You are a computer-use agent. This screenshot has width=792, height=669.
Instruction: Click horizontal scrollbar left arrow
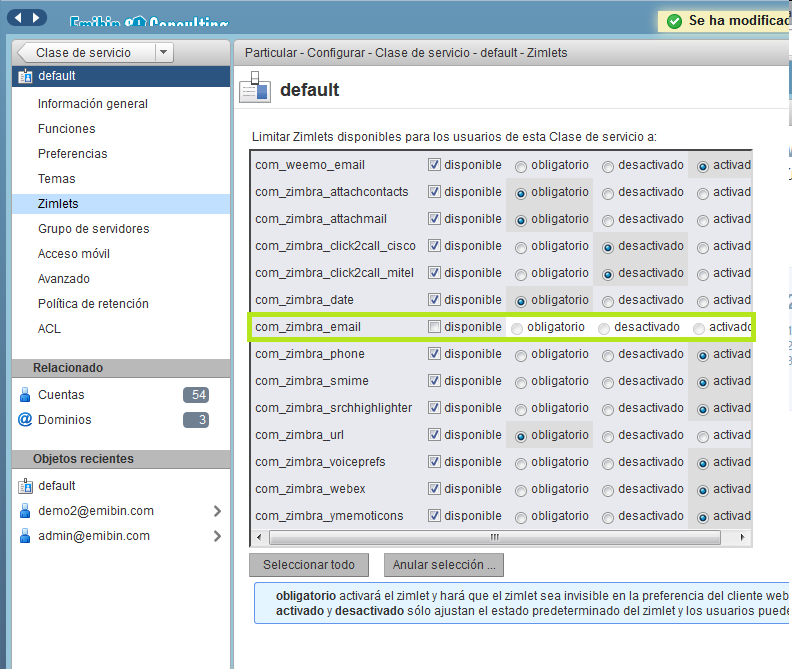click(x=259, y=537)
